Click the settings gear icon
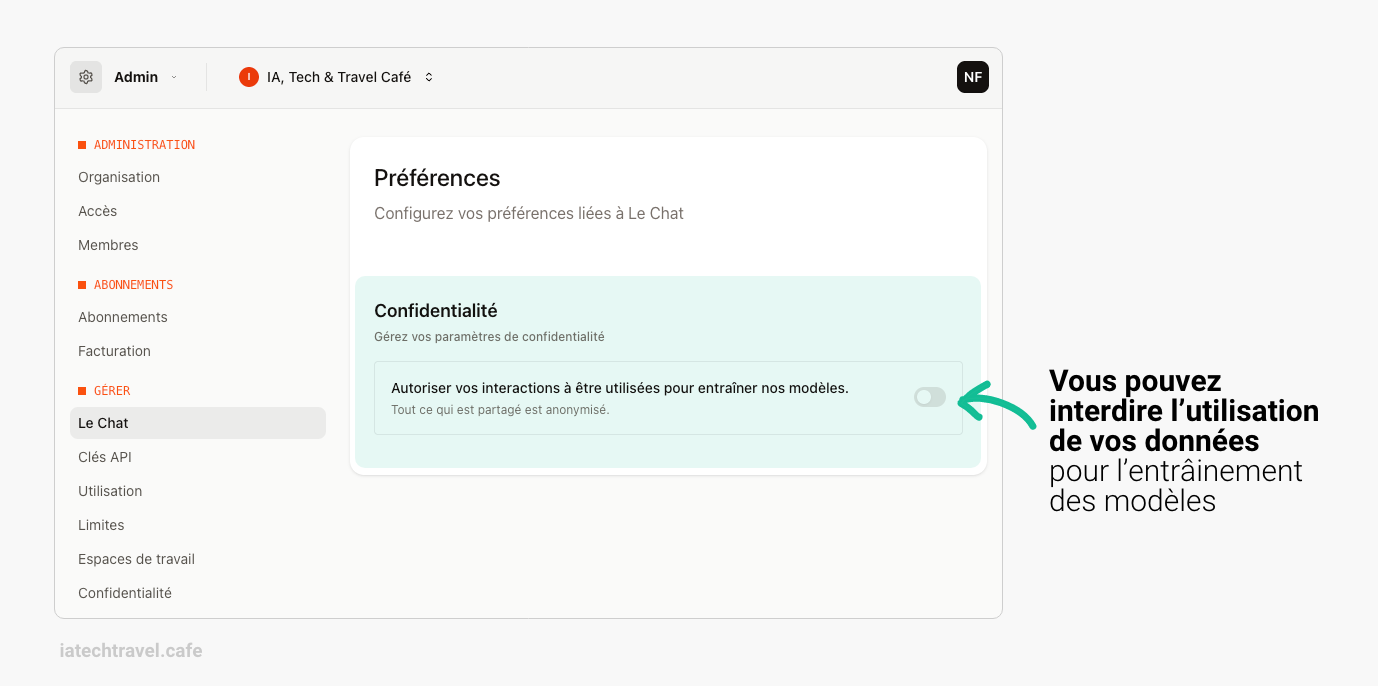Image resolution: width=1378 pixels, height=686 pixels. click(86, 77)
